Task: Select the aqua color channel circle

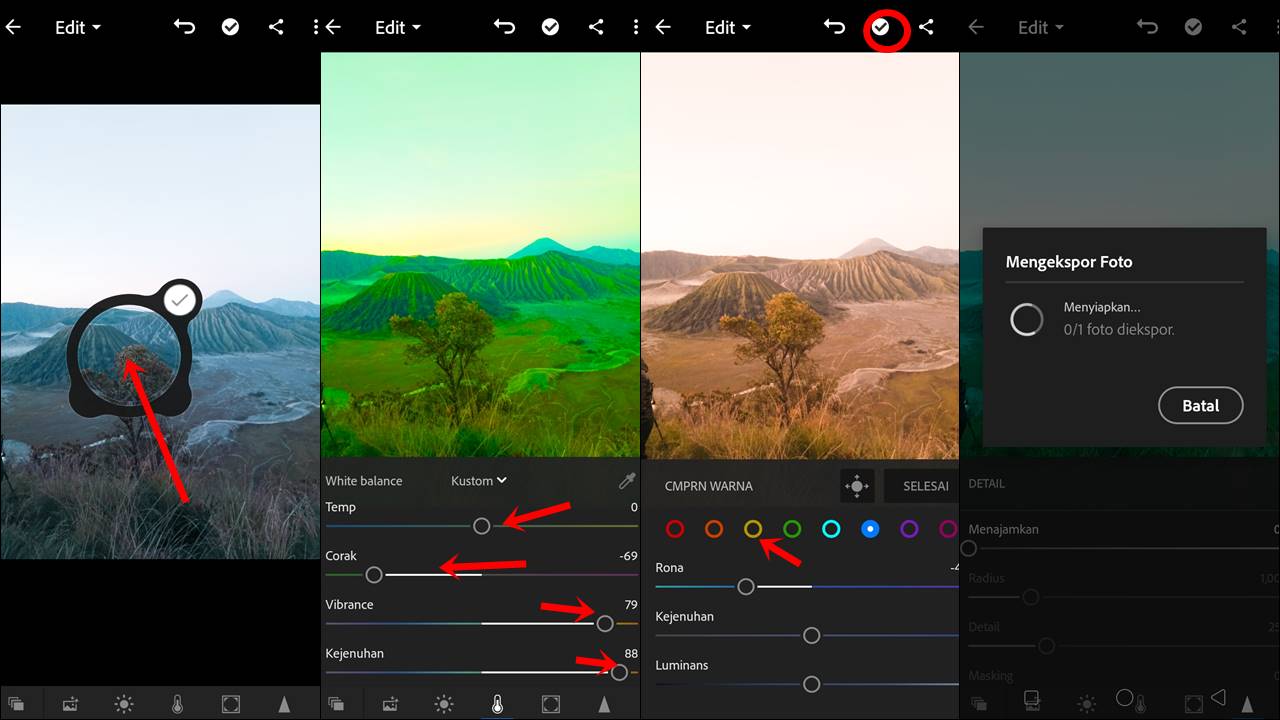Action: click(831, 529)
